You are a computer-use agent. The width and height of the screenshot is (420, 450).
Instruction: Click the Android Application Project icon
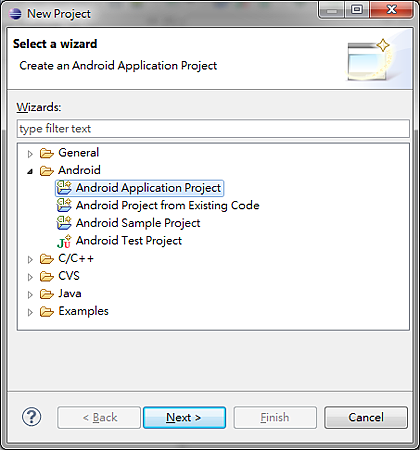click(x=64, y=188)
